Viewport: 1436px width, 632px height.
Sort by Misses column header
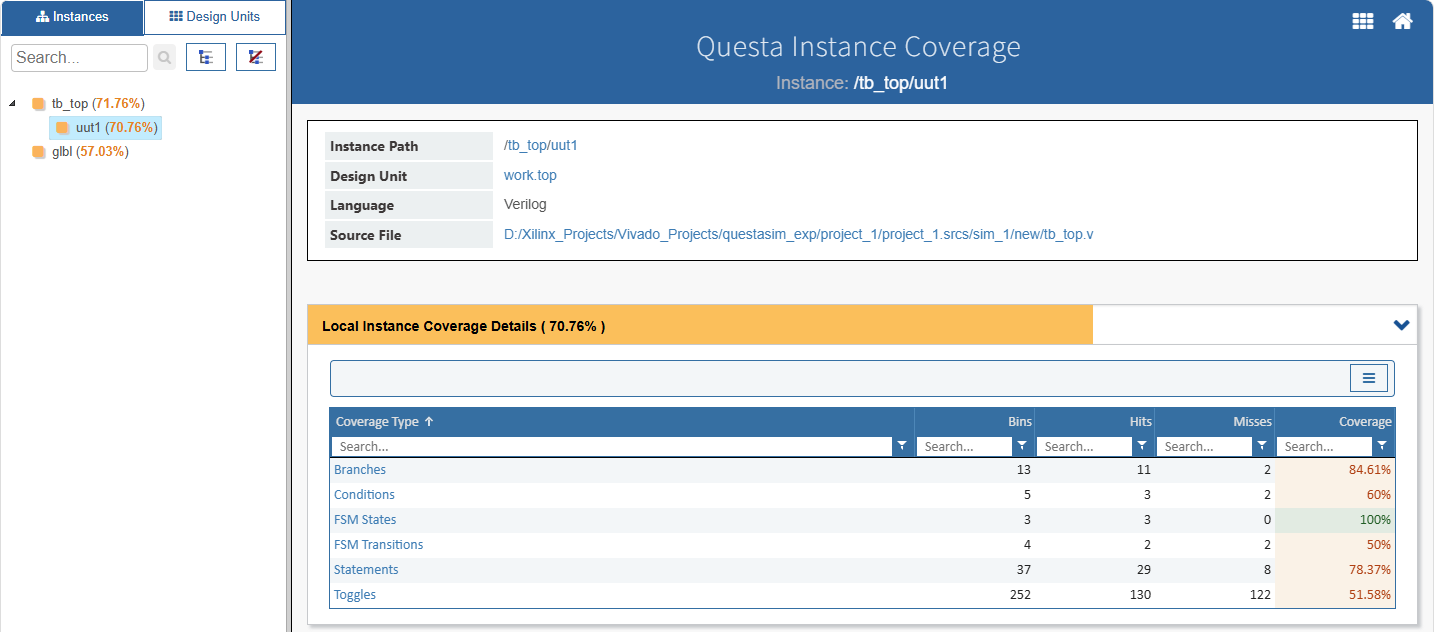coord(1215,422)
